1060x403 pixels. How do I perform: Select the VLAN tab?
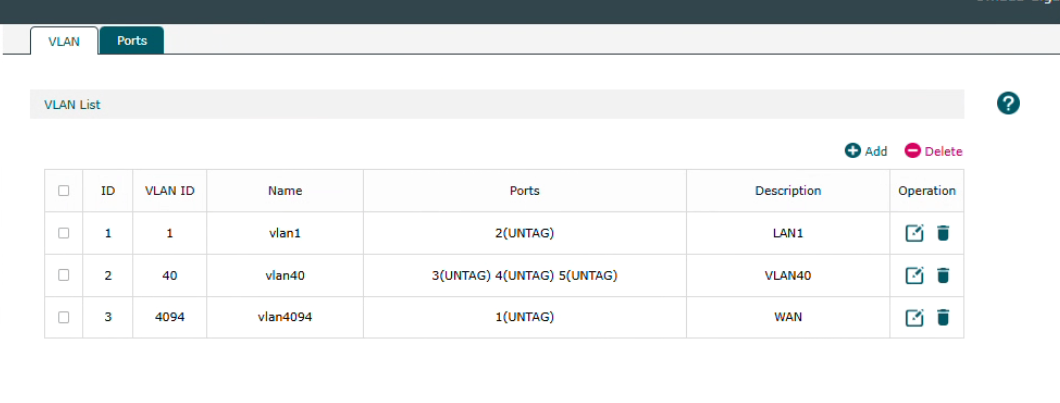64,41
